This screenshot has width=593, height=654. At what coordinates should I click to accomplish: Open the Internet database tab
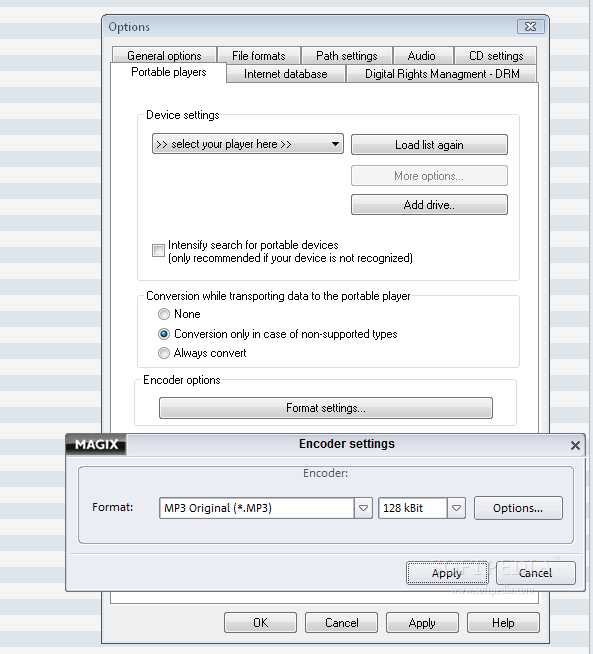pyautogui.click(x=286, y=74)
